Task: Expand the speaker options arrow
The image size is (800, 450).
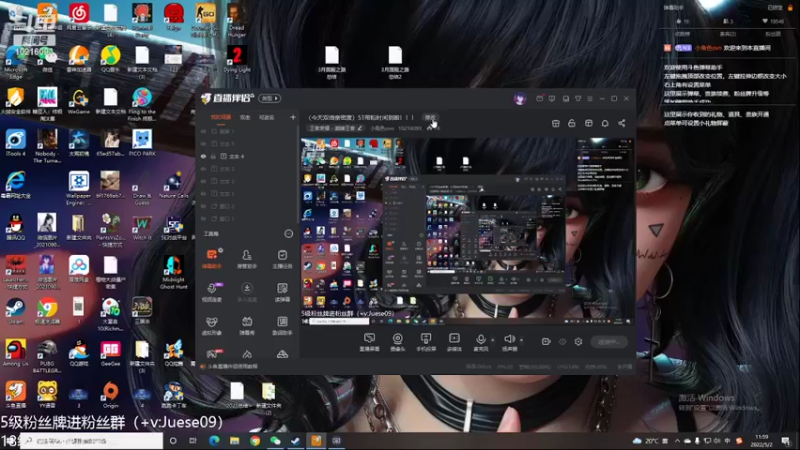Action: tap(521, 340)
